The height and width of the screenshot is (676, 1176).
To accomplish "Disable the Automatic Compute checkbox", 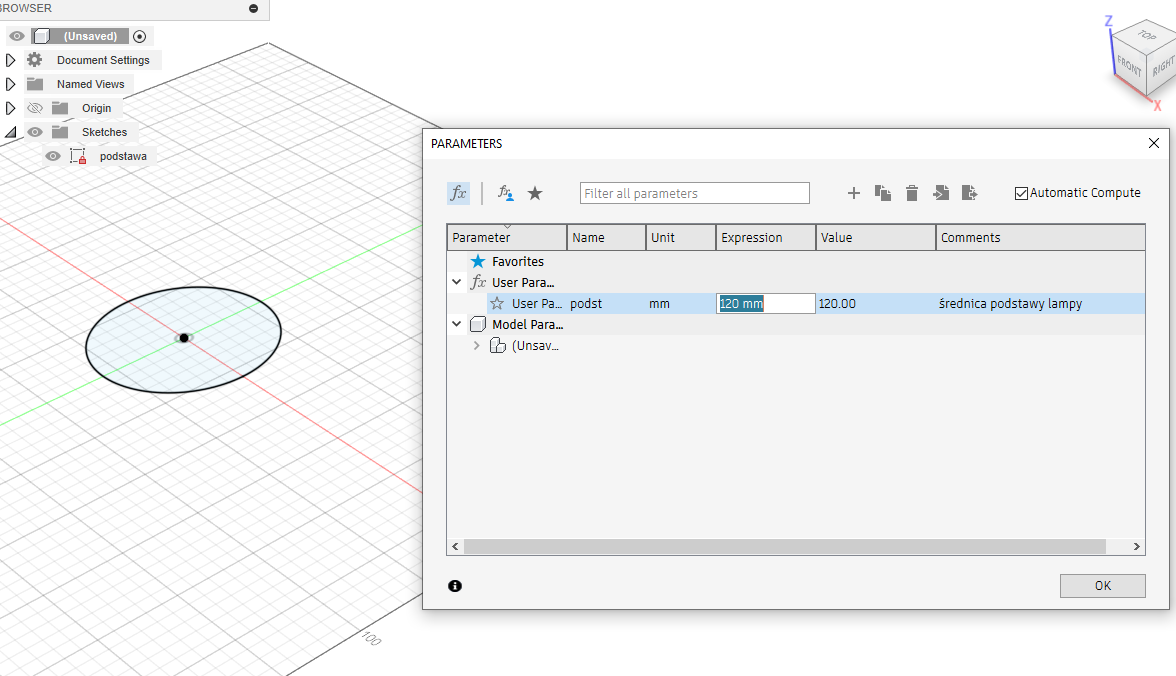I will (x=1021, y=194).
